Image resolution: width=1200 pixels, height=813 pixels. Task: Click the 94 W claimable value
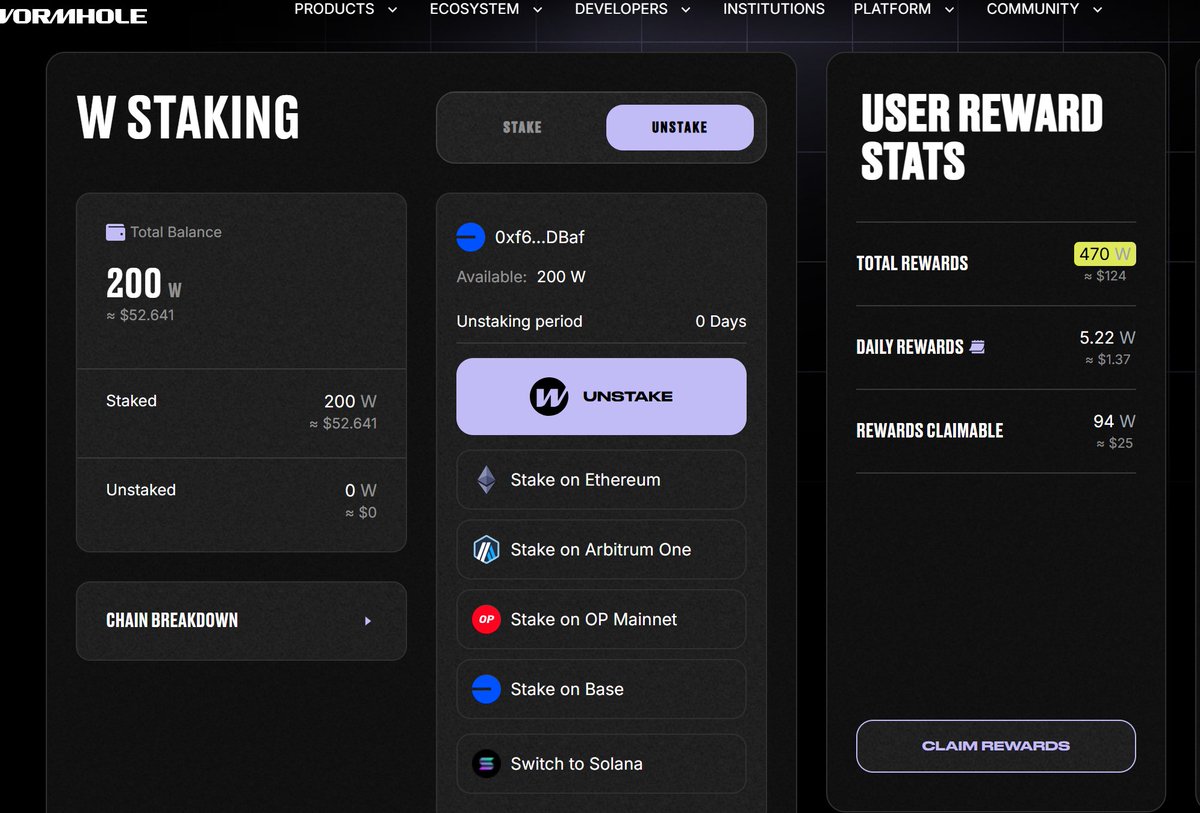[x=1114, y=421]
